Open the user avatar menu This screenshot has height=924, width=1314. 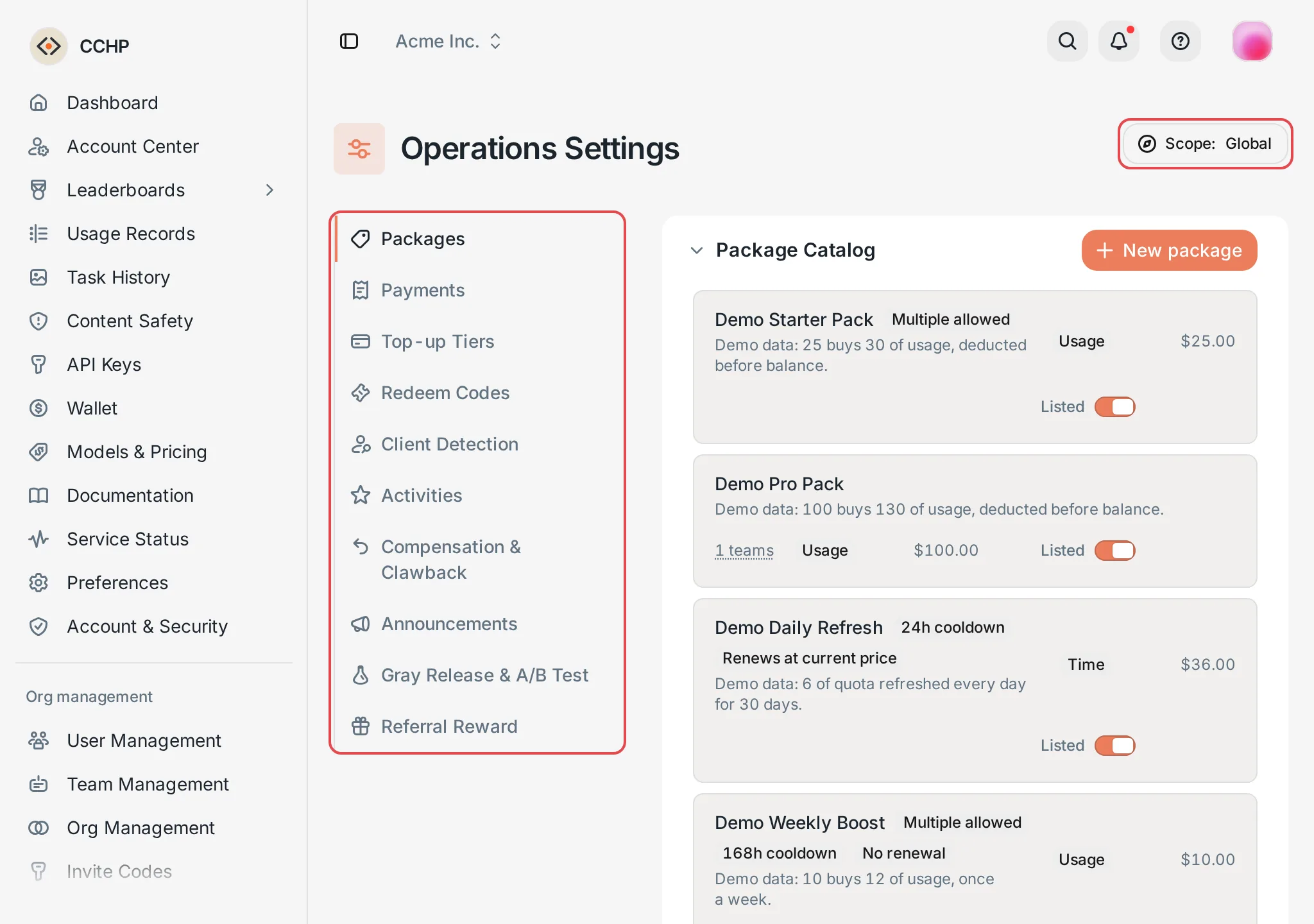(1252, 41)
